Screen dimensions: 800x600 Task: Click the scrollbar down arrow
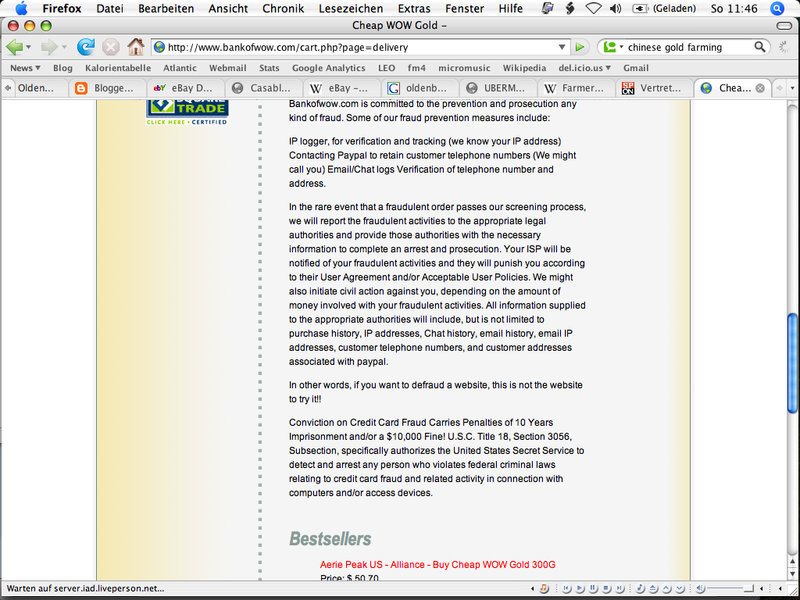792,573
